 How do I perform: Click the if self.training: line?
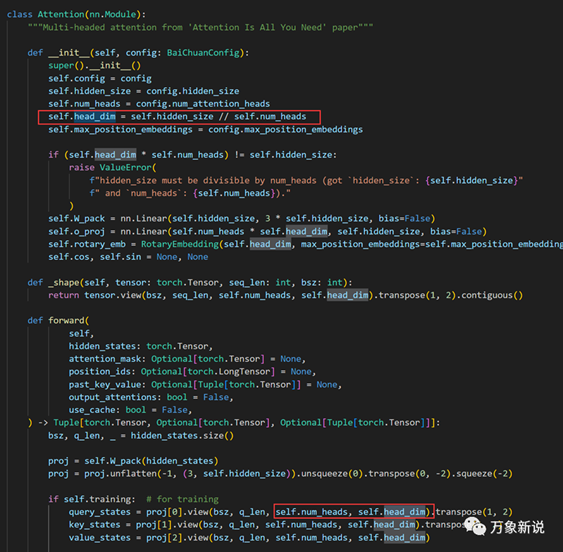tap(133, 499)
